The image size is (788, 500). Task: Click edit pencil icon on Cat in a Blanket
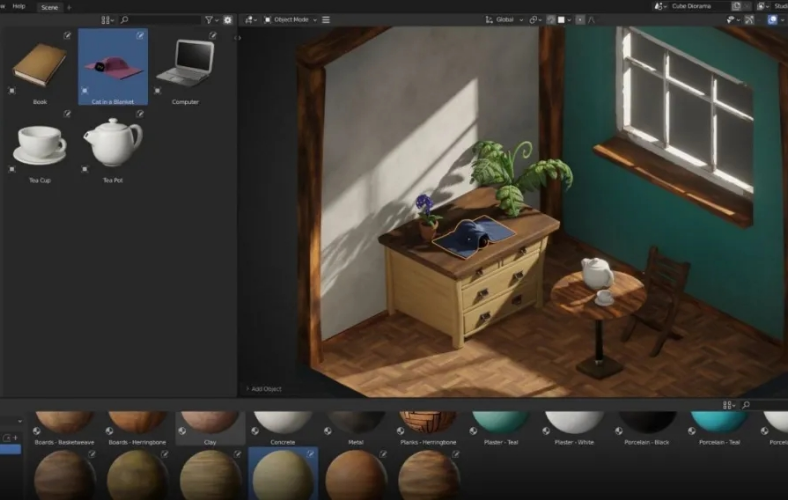pos(140,35)
